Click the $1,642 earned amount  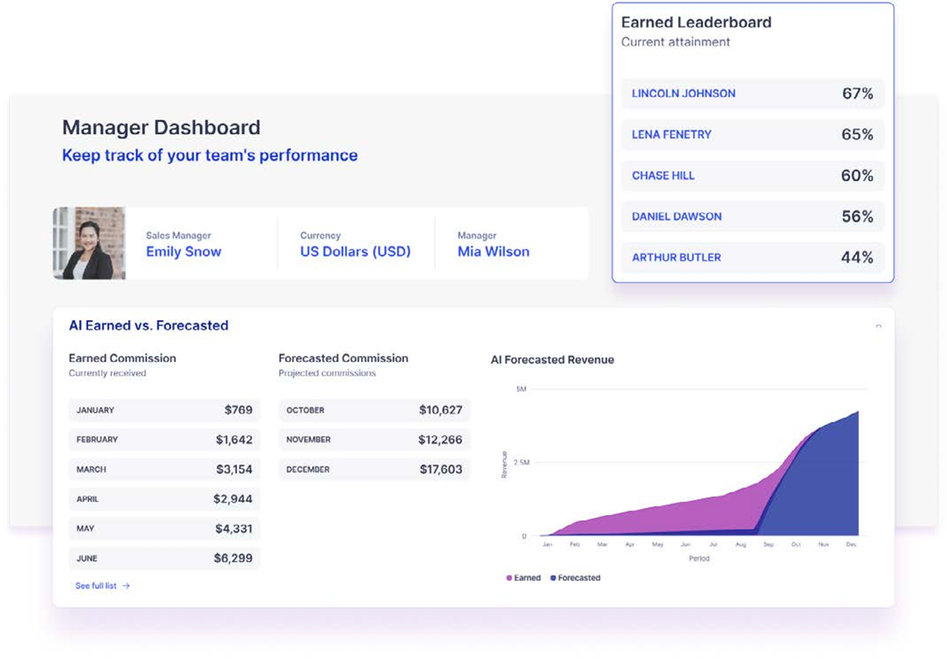(x=234, y=440)
